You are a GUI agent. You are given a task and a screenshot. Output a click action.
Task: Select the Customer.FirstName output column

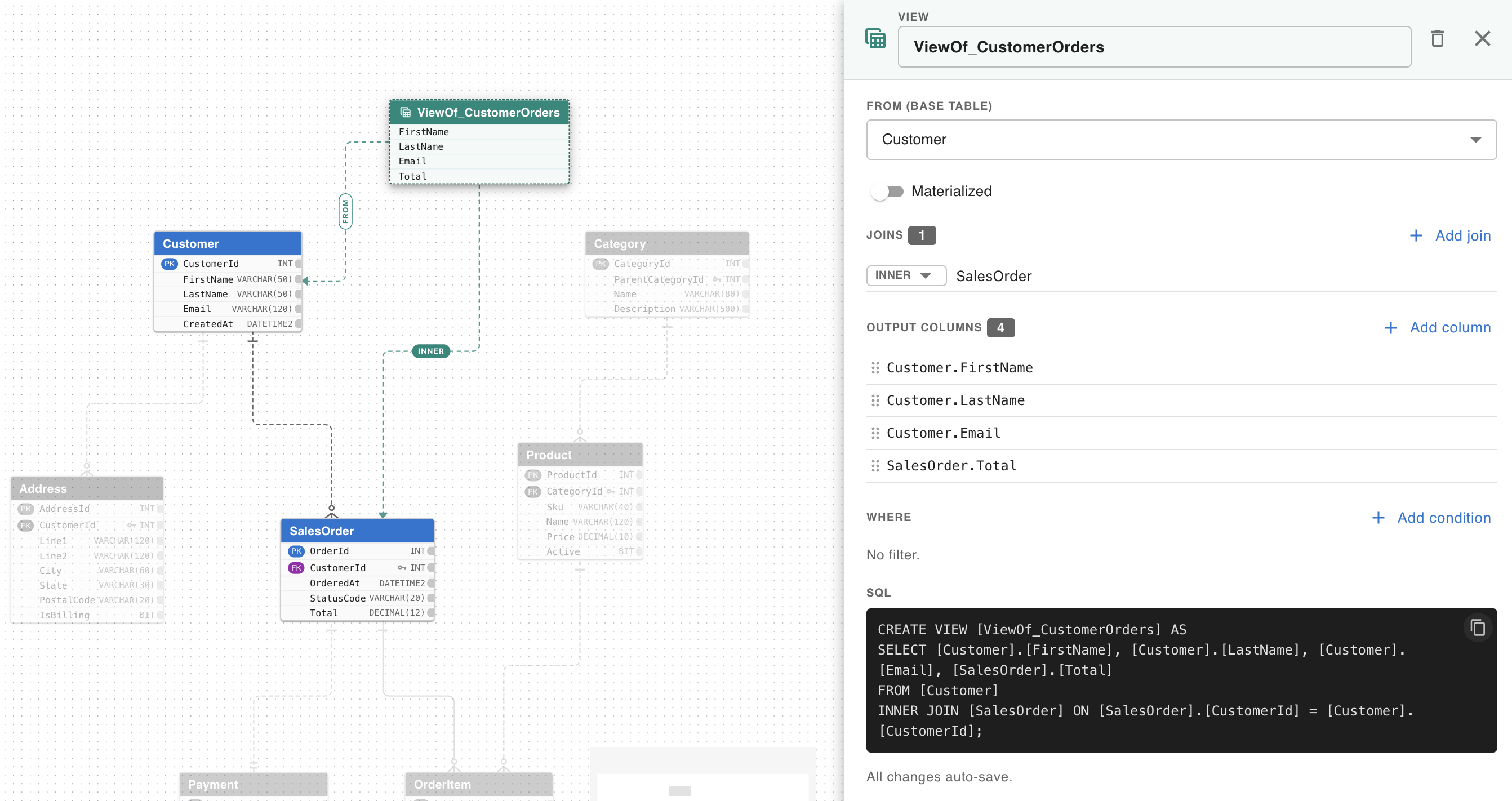point(1181,368)
